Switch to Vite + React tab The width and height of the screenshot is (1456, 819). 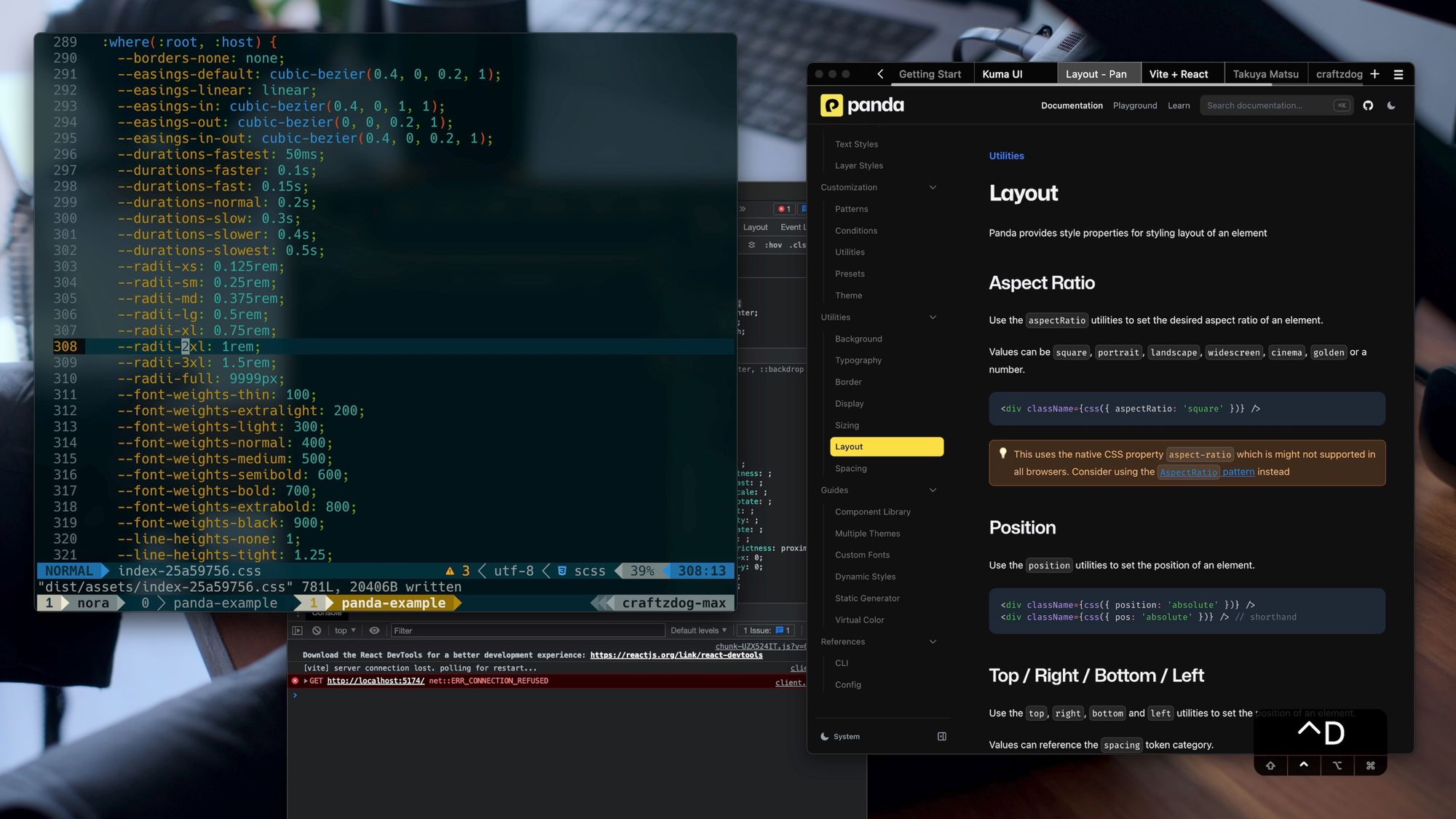pyautogui.click(x=1178, y=74)
